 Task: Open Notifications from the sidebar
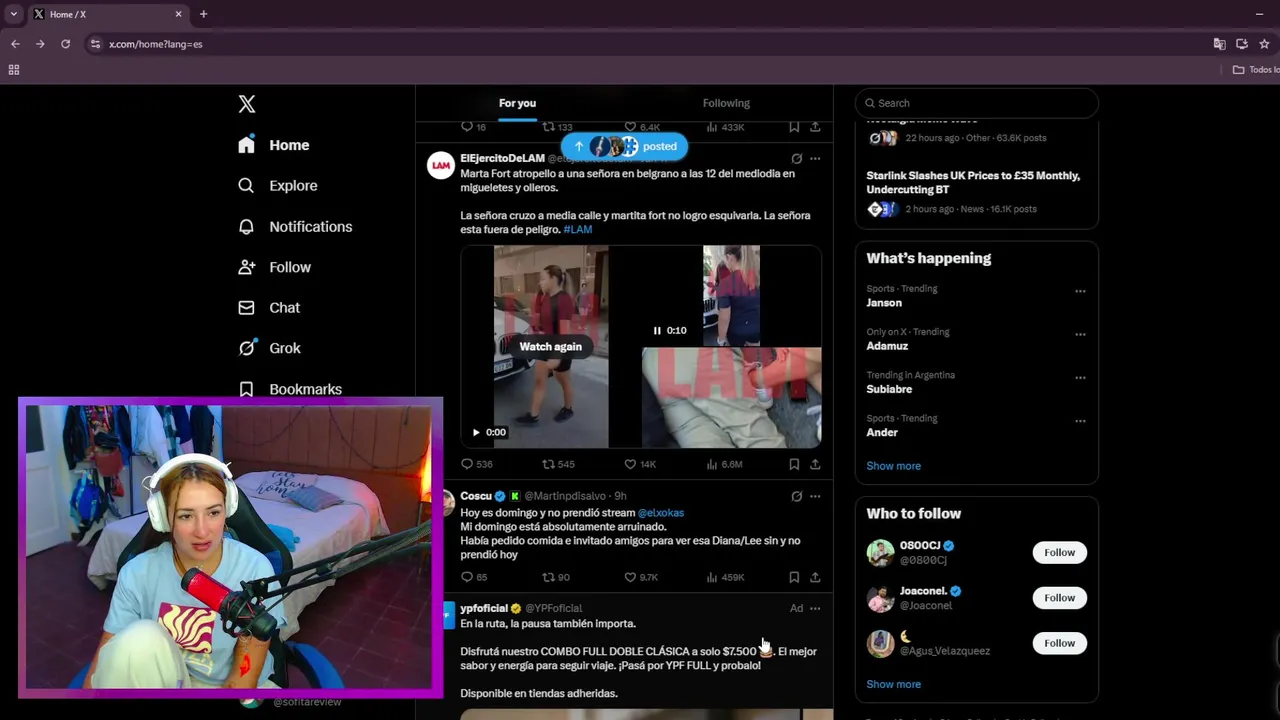(295, 227)
